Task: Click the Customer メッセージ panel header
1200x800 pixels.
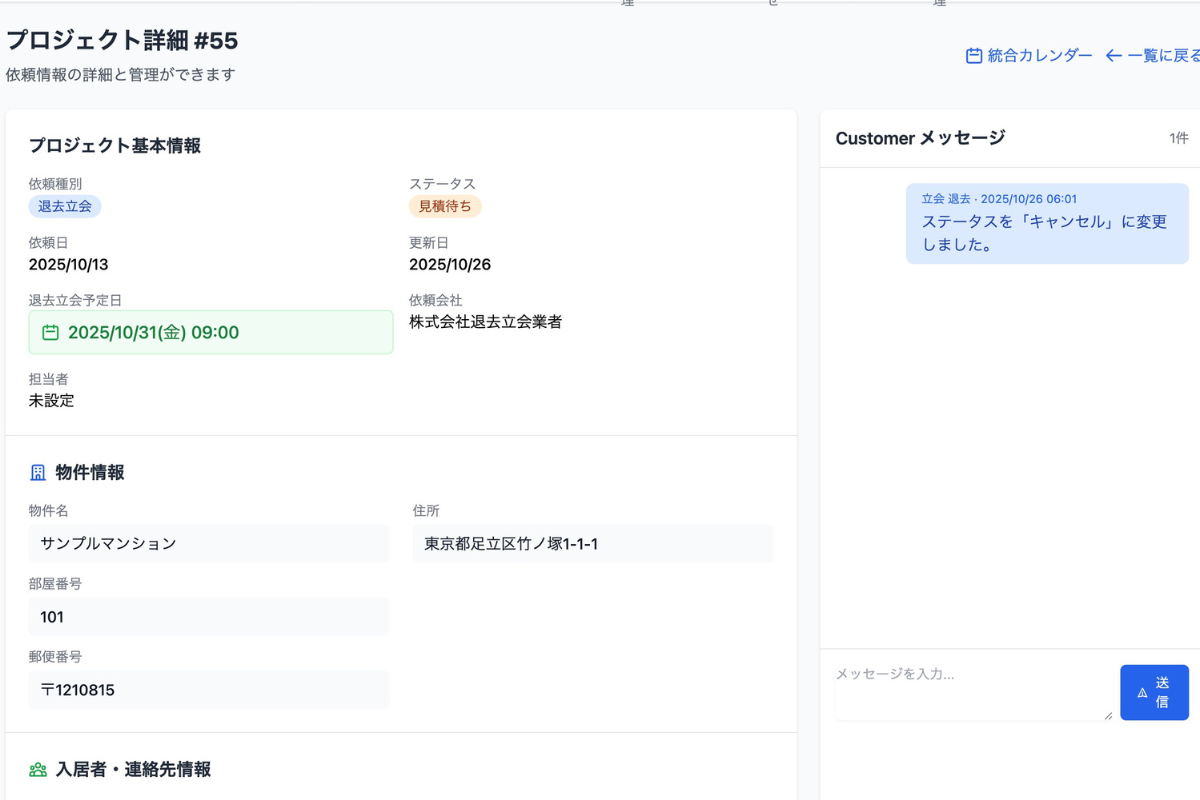Action: [x=918, y=138]
